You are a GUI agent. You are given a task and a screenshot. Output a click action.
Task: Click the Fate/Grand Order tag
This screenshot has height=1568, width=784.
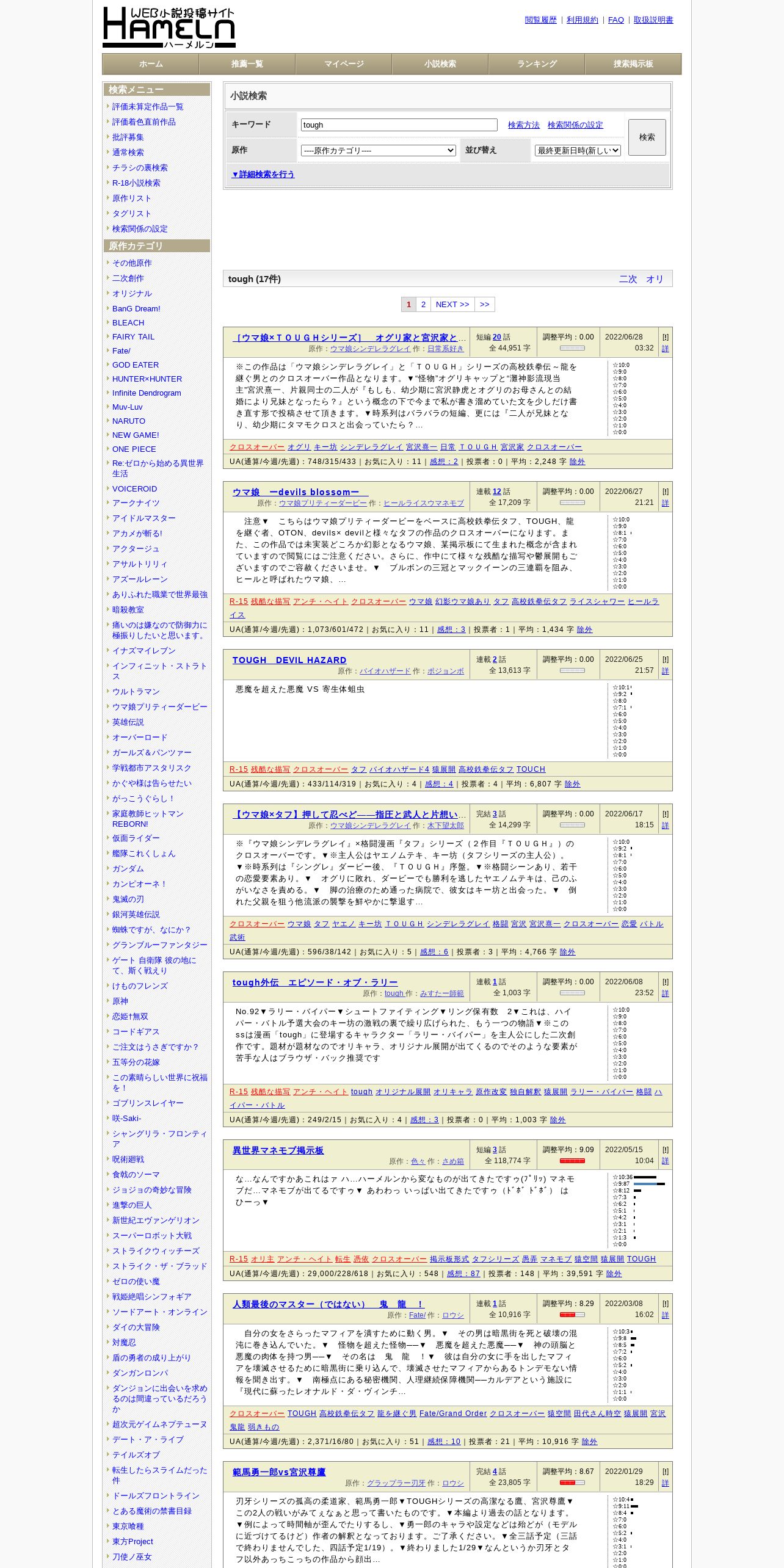(453, 1414)
